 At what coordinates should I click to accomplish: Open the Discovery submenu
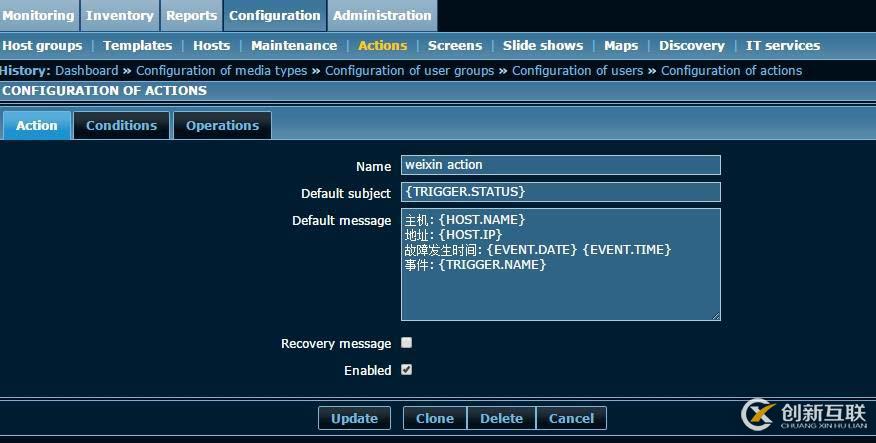coord(692,46)
